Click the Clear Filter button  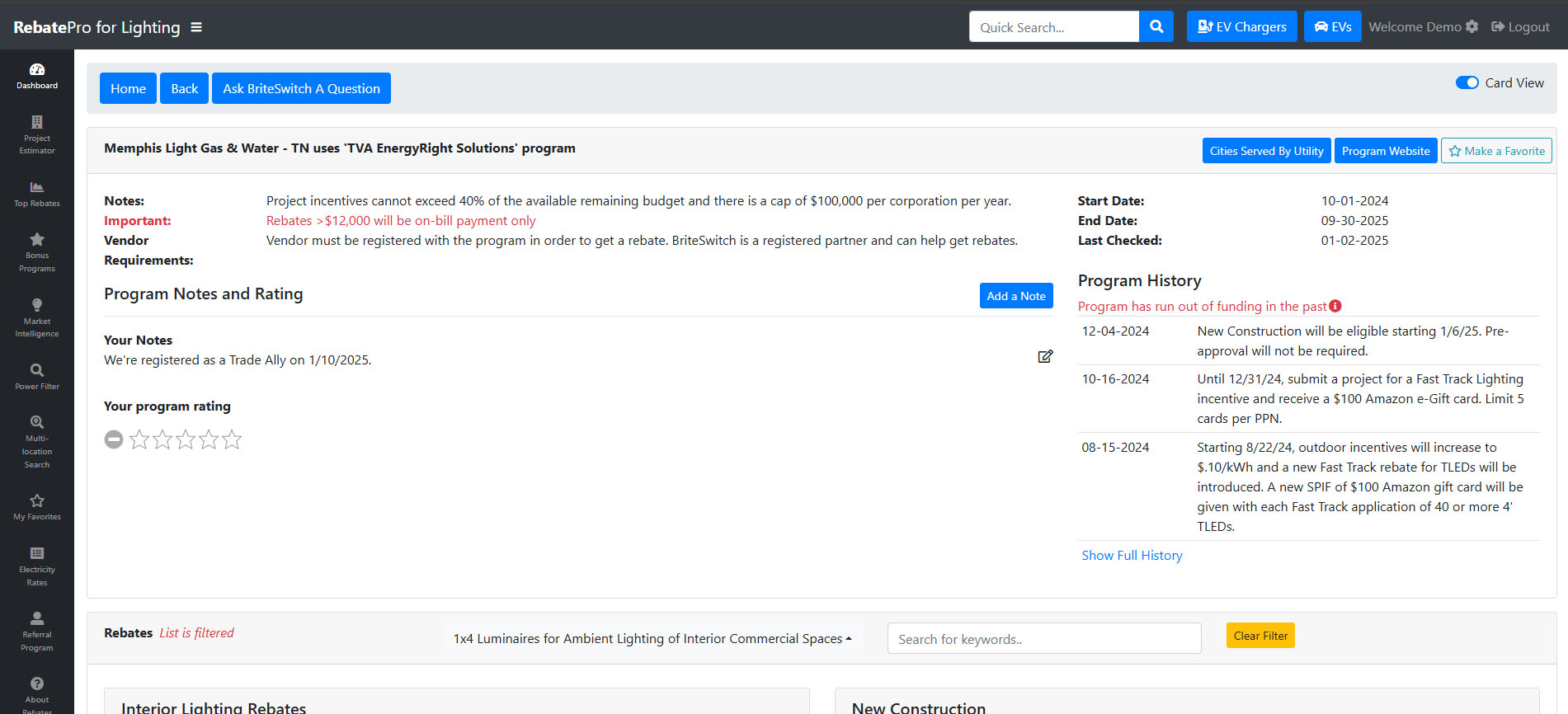coord(1260,635)
